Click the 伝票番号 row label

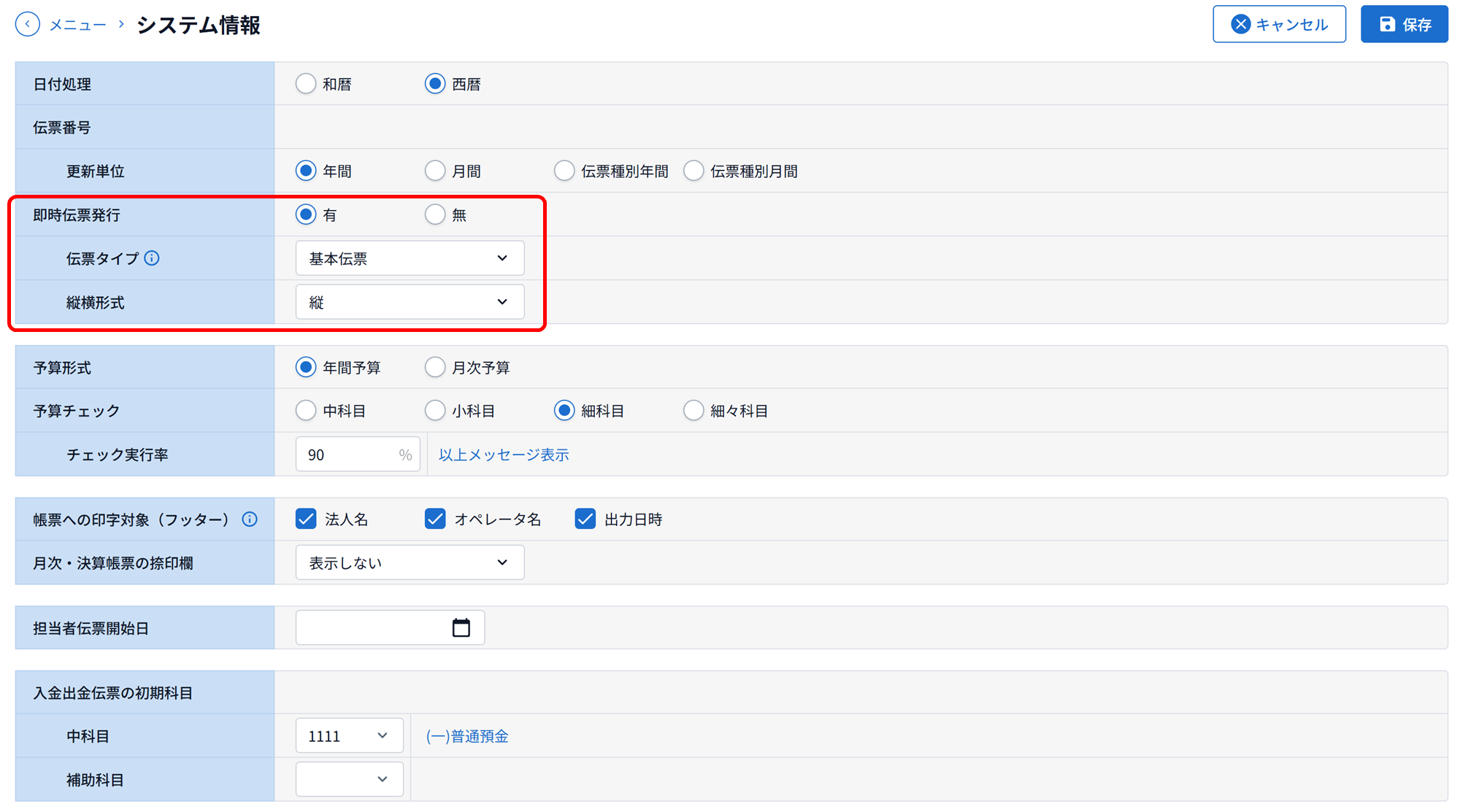pyautogui.click(x=62, y=128)
